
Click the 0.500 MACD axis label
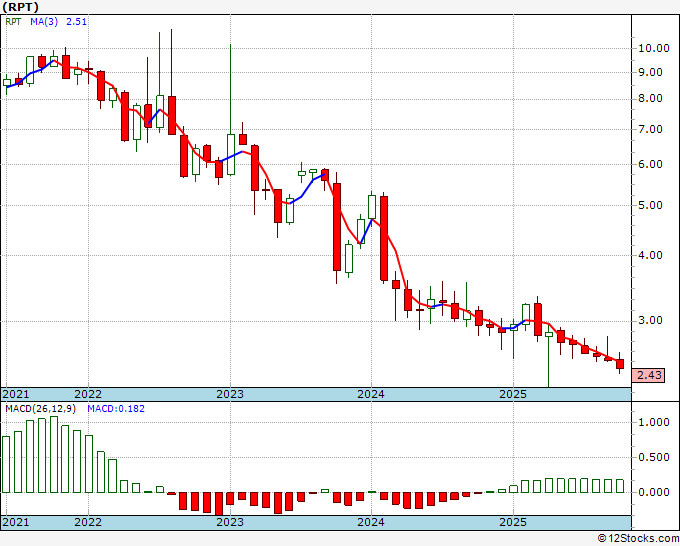pyautogui.click(x=654, y=457)
